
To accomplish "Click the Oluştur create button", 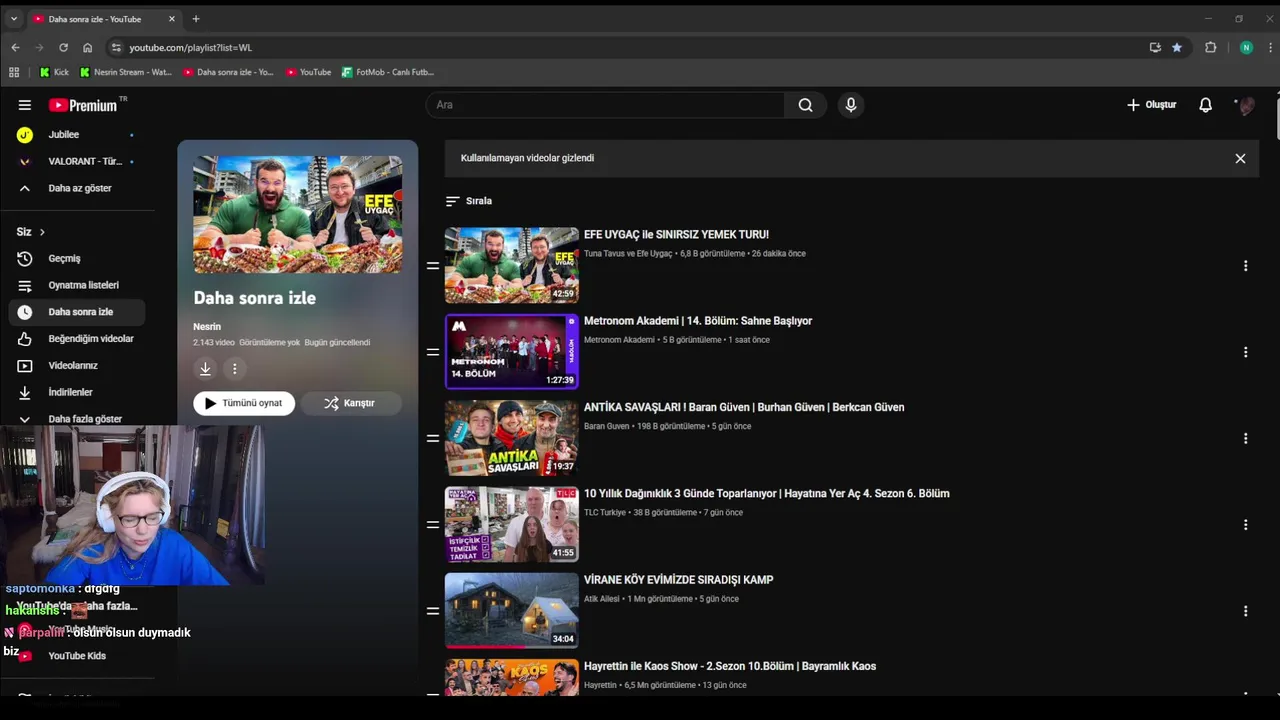I will coord(1152,105).
